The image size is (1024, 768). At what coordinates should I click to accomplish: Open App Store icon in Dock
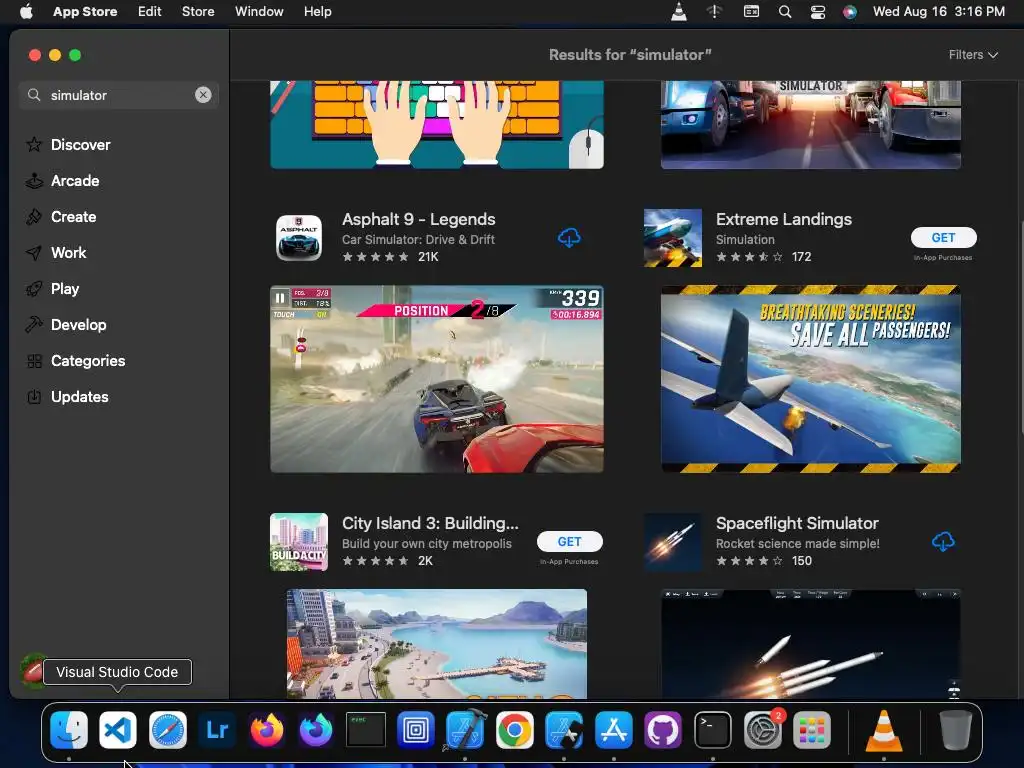coord(613,730)
